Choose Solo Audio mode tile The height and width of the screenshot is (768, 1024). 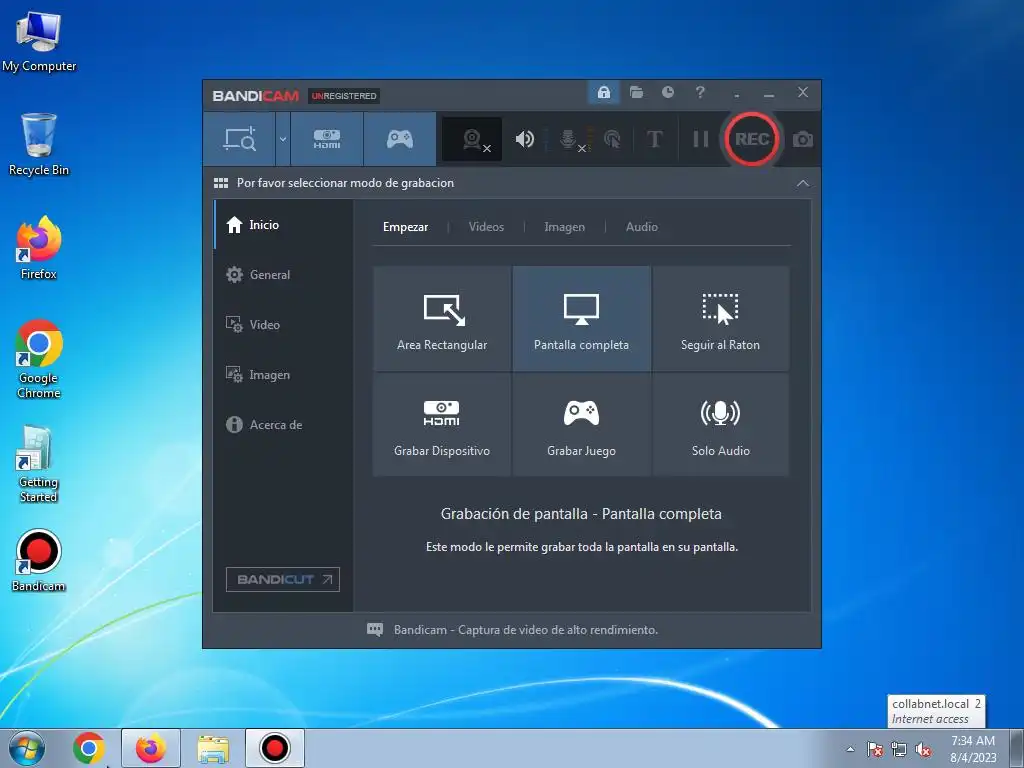point(720,424)
